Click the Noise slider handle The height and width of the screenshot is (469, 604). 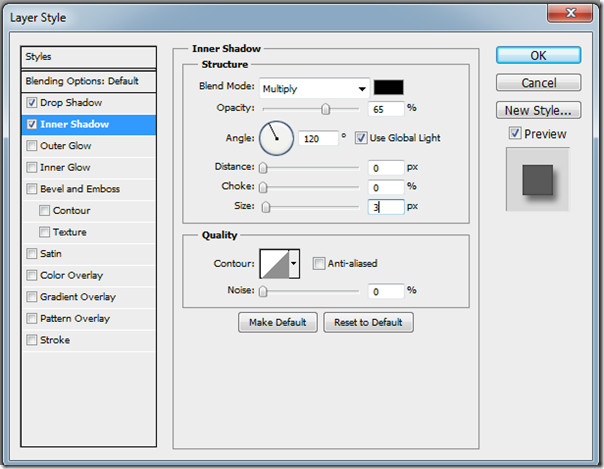coord(263,291)
